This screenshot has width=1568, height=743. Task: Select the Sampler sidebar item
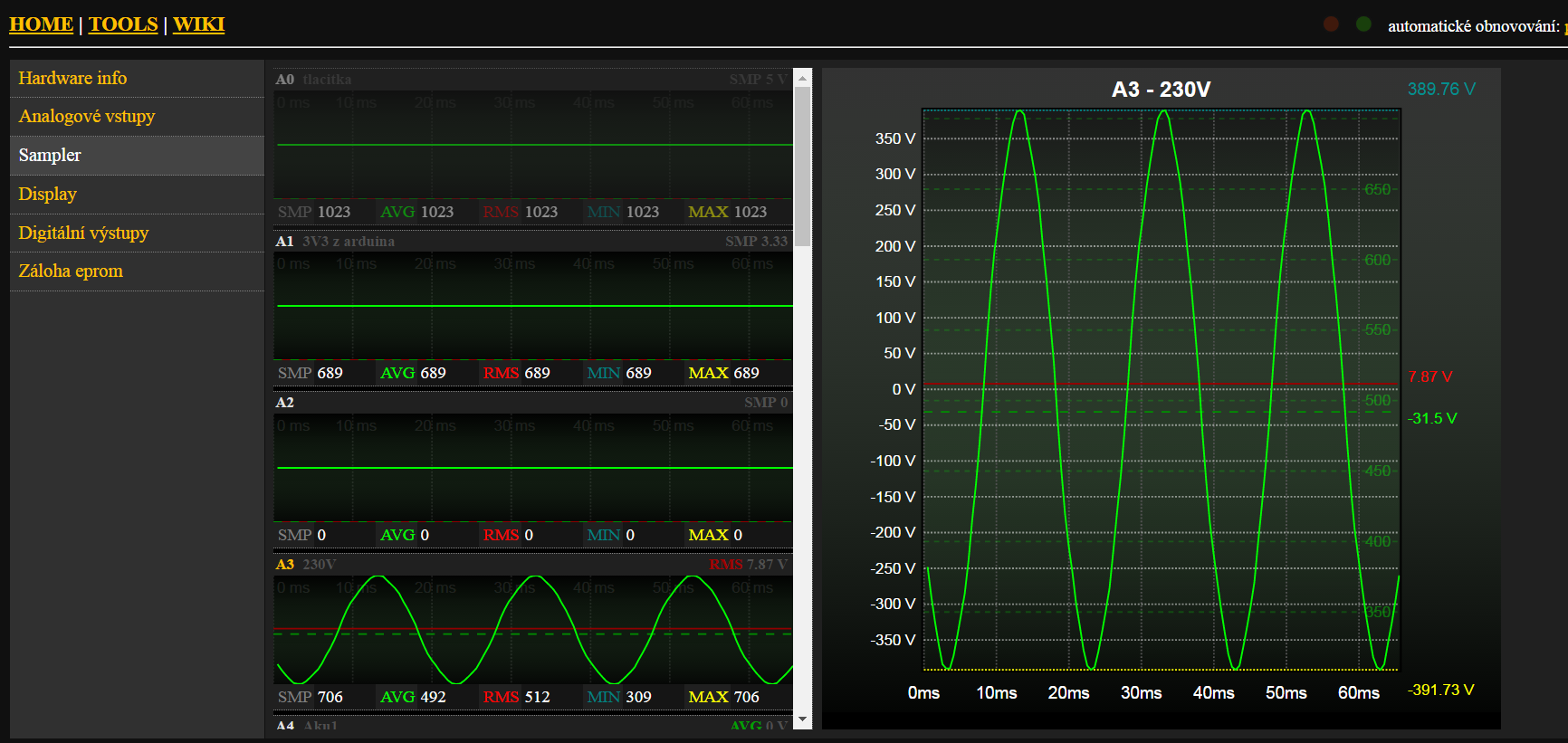click(x=50, y=156)
